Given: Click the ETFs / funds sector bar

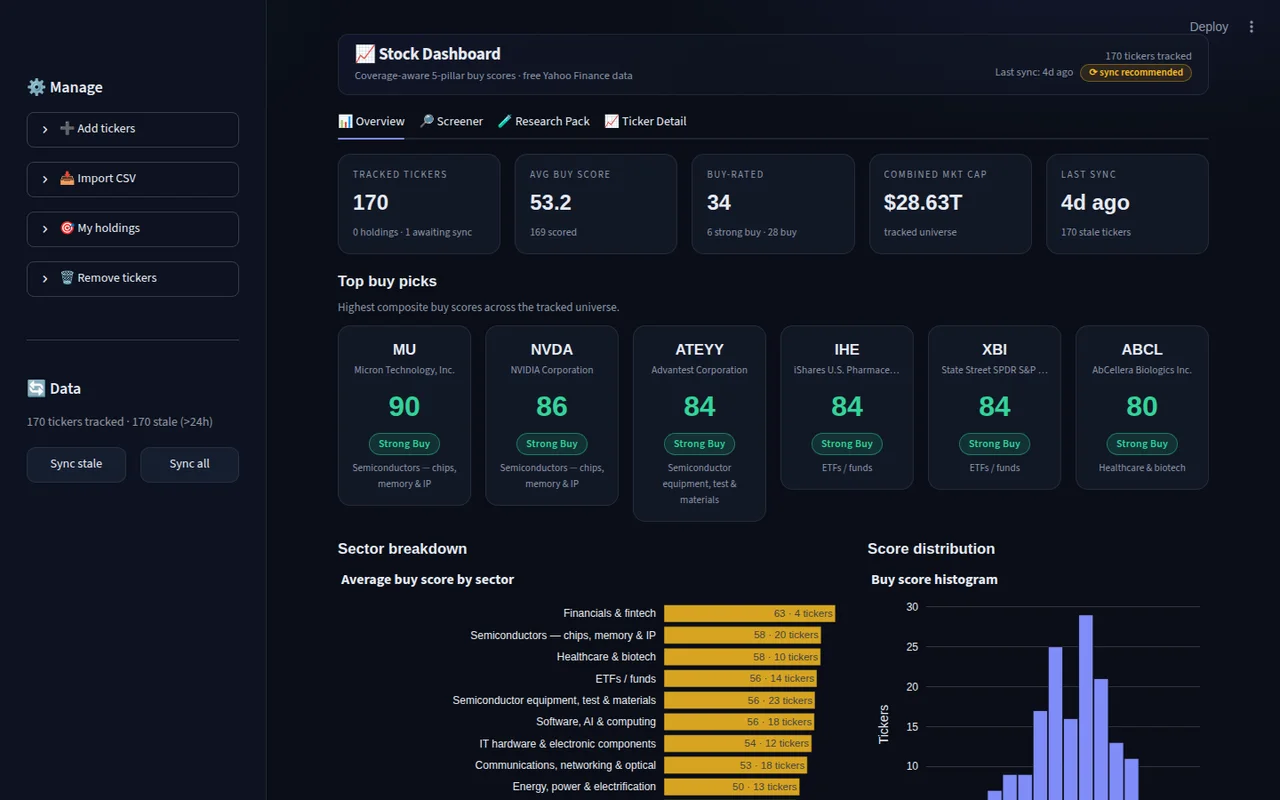Looking at the screenshot, I should pos(740,678).
